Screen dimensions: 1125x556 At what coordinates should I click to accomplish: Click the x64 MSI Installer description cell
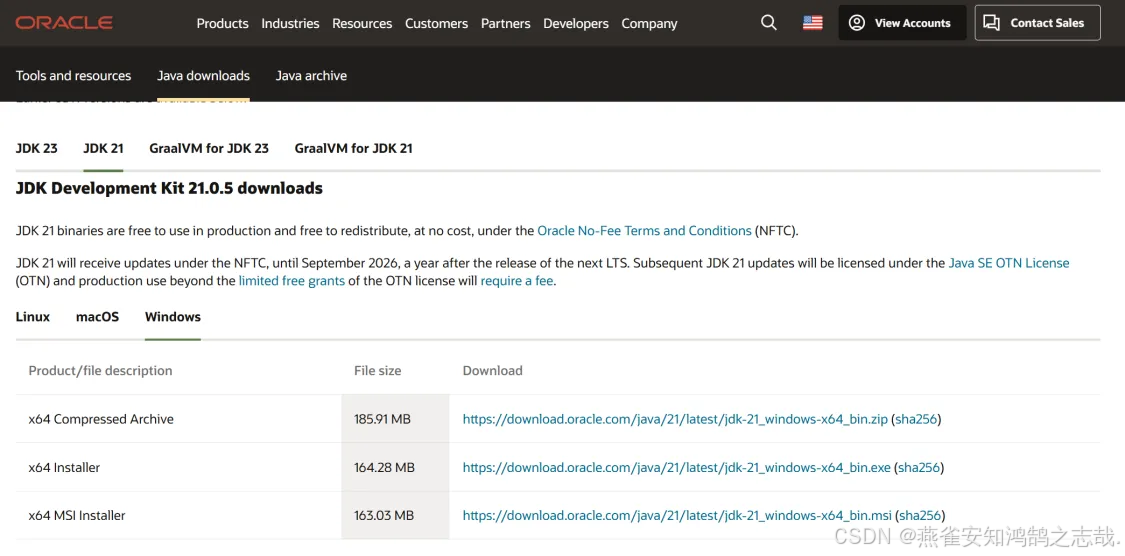coord(77,516)
